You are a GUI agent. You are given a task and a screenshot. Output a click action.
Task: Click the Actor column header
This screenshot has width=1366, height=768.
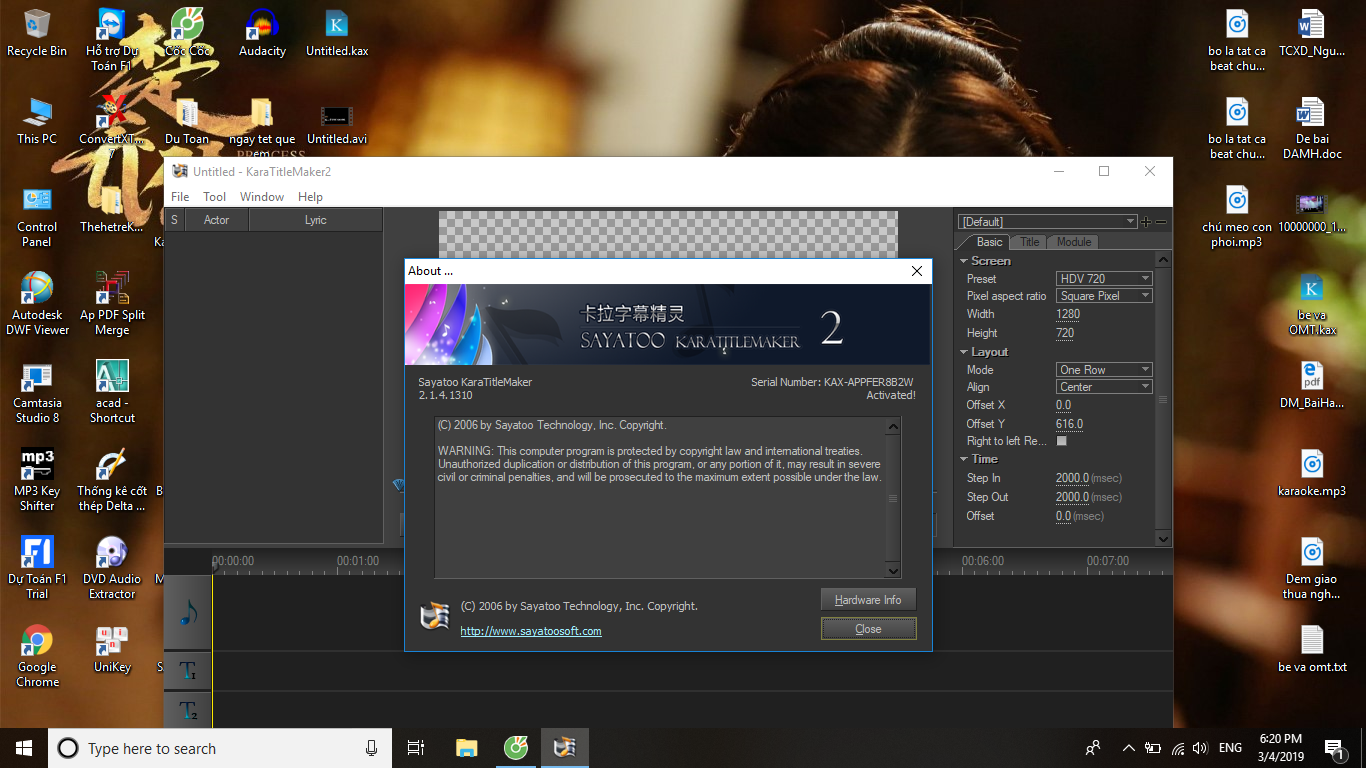[216, 220]
